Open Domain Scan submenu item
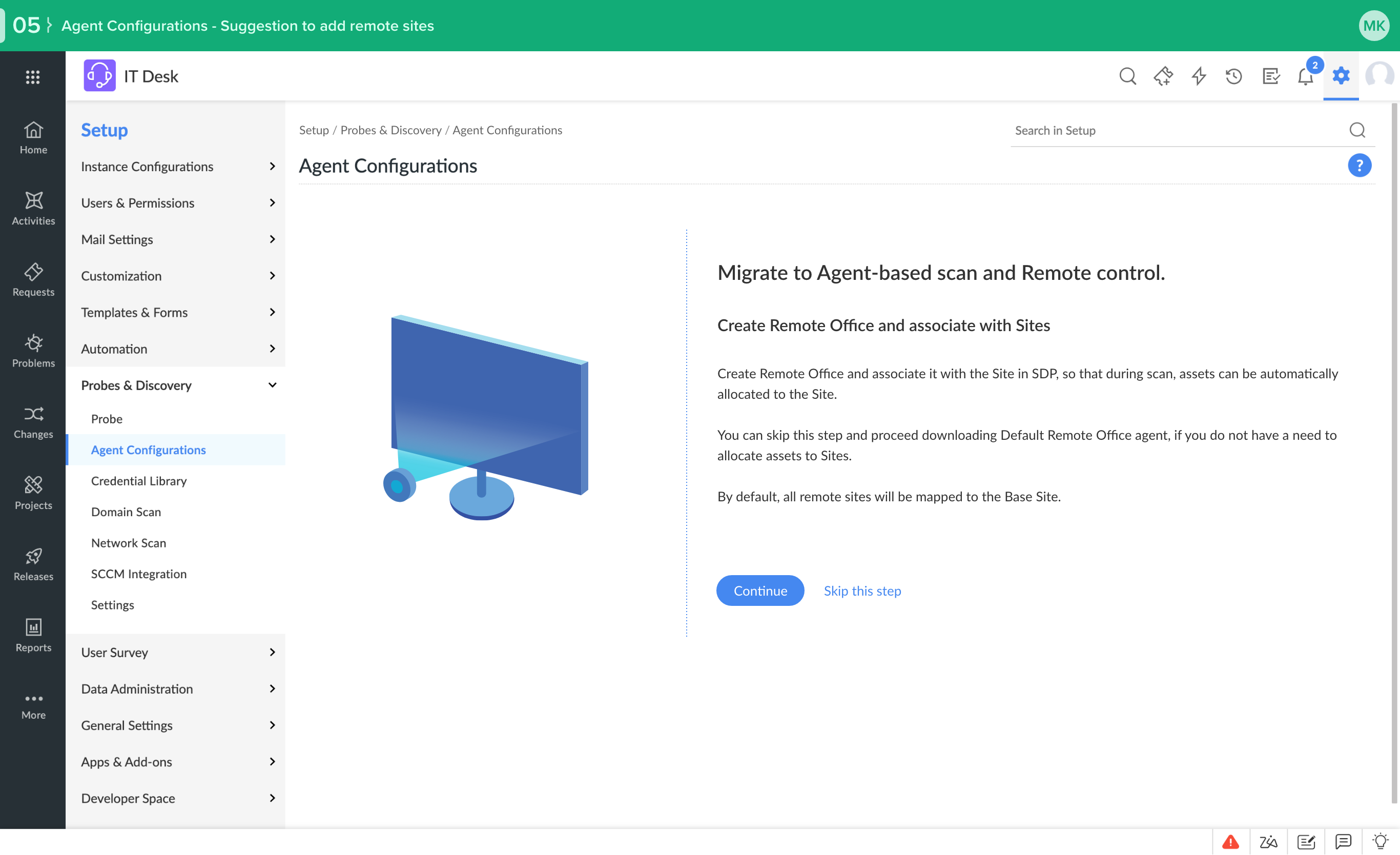This screenshot has width=1400, height=855. click(176, 512)
